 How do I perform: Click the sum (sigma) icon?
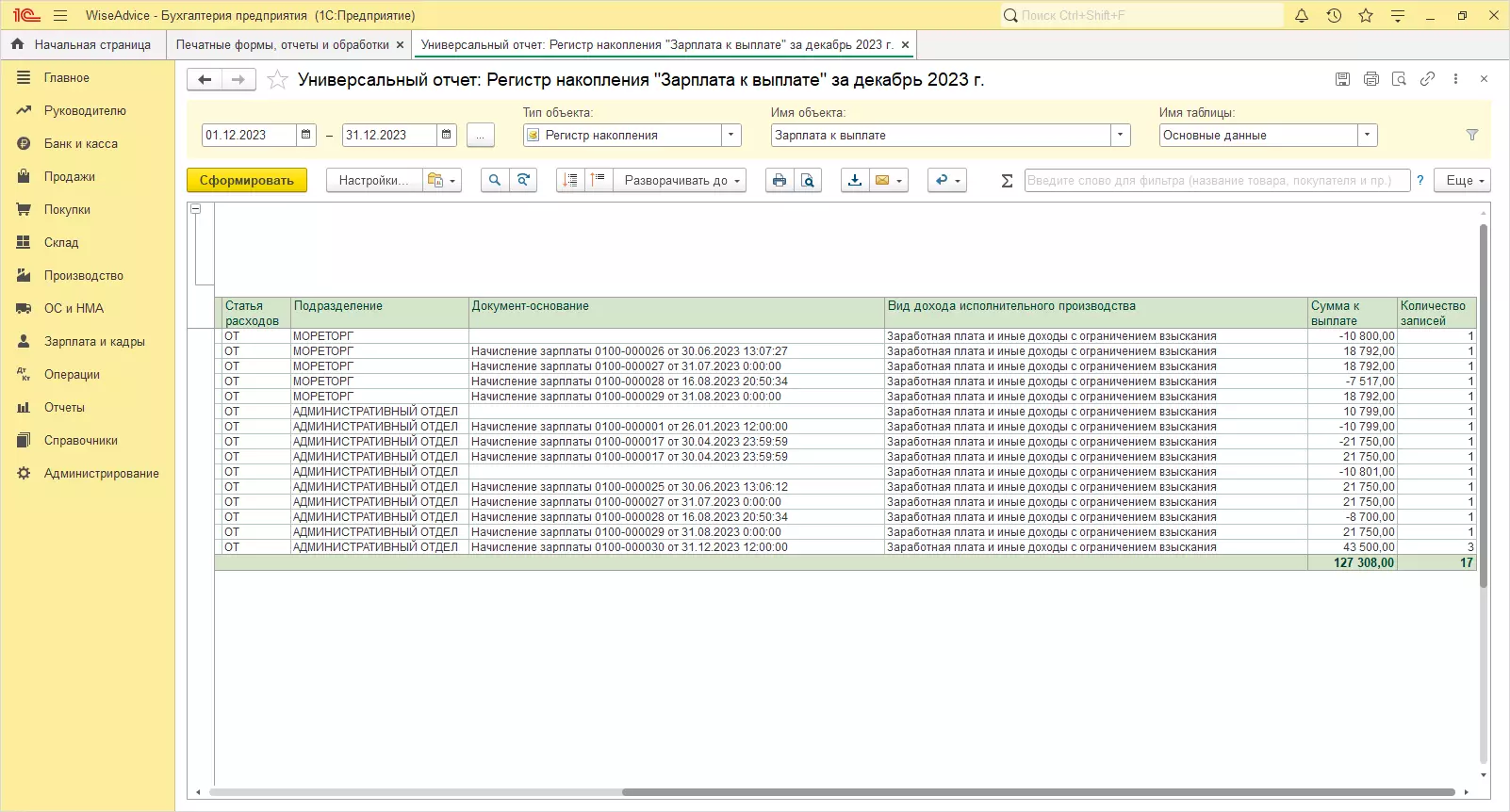click(1007, 180)
